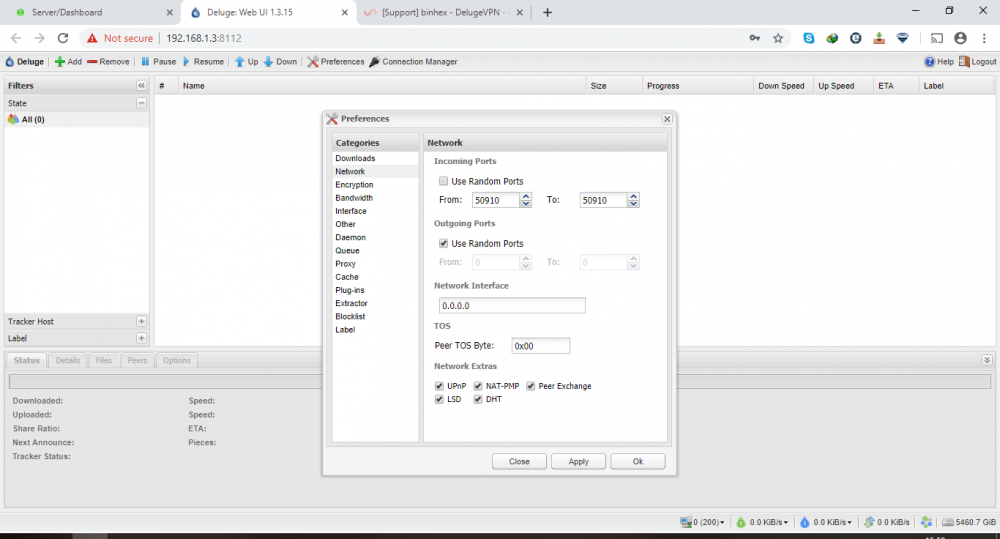Click the incoming From port field
Viewport: 1000px width, 539px height.
(x=496, y=200)
